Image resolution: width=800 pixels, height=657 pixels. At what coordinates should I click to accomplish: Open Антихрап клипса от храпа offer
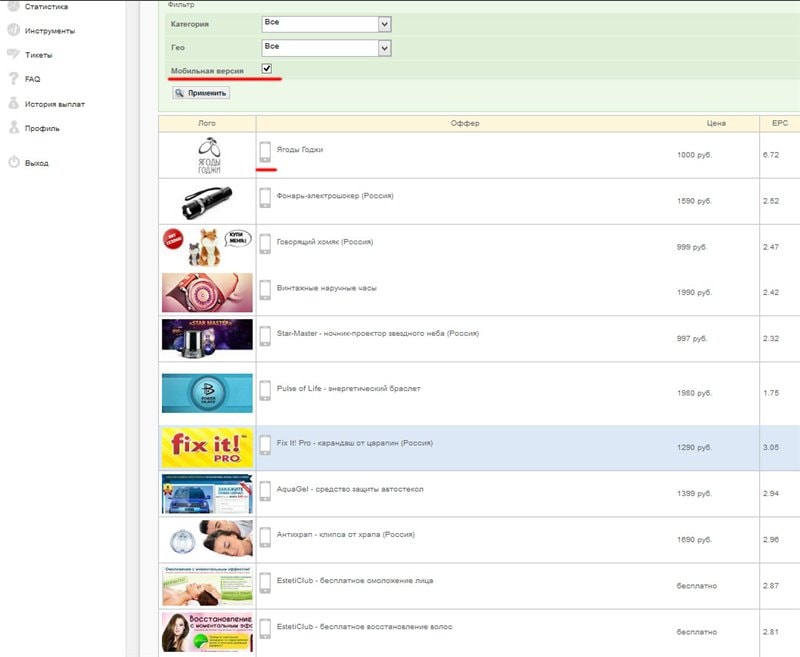(345, 535)
